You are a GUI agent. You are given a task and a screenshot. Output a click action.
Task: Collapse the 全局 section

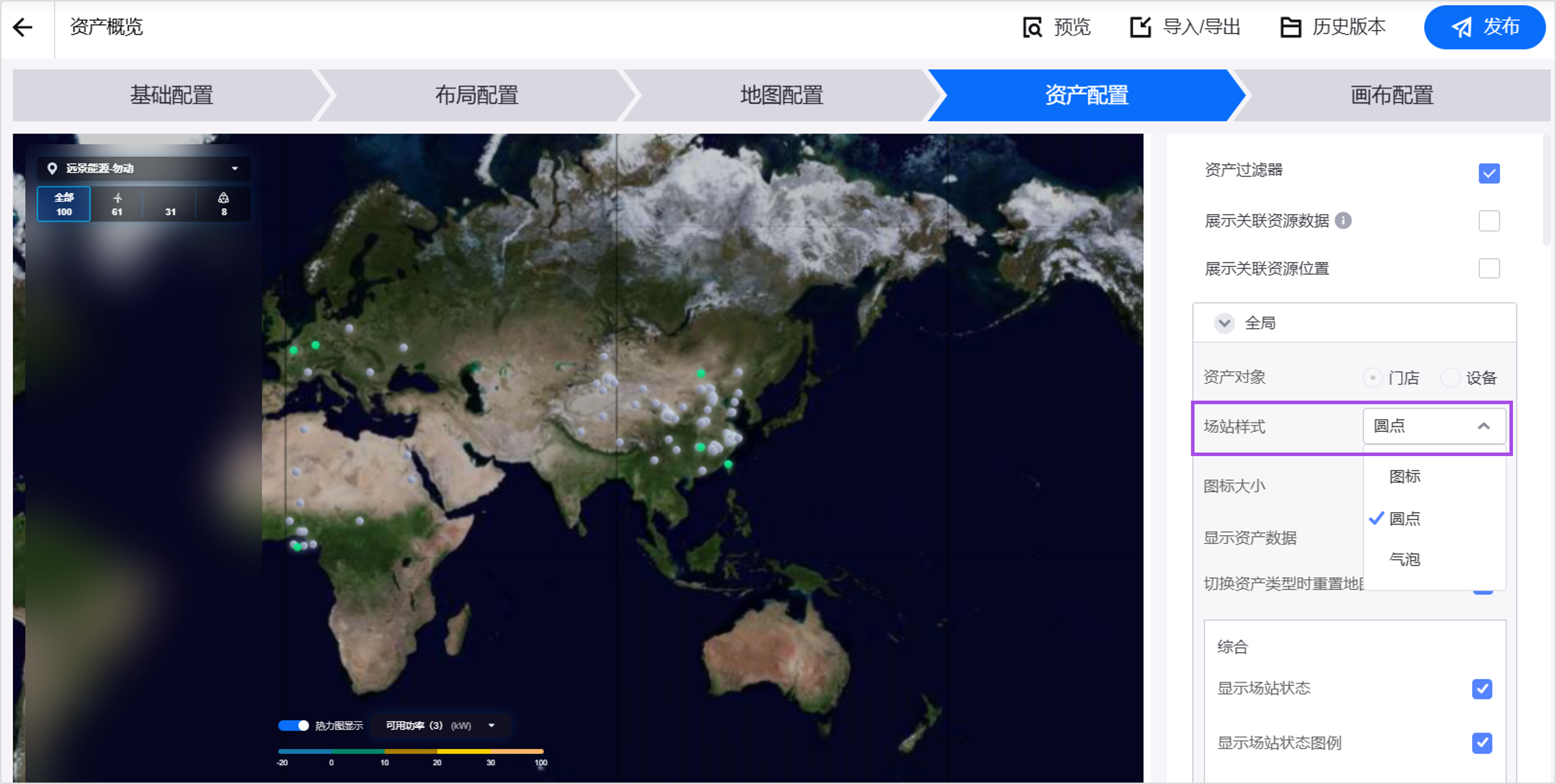[1225, 323]
